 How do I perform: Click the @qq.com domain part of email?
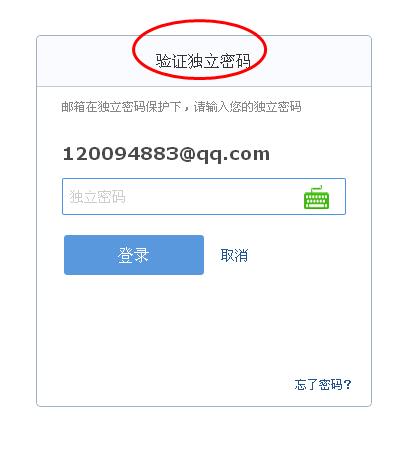click(224, 155)
